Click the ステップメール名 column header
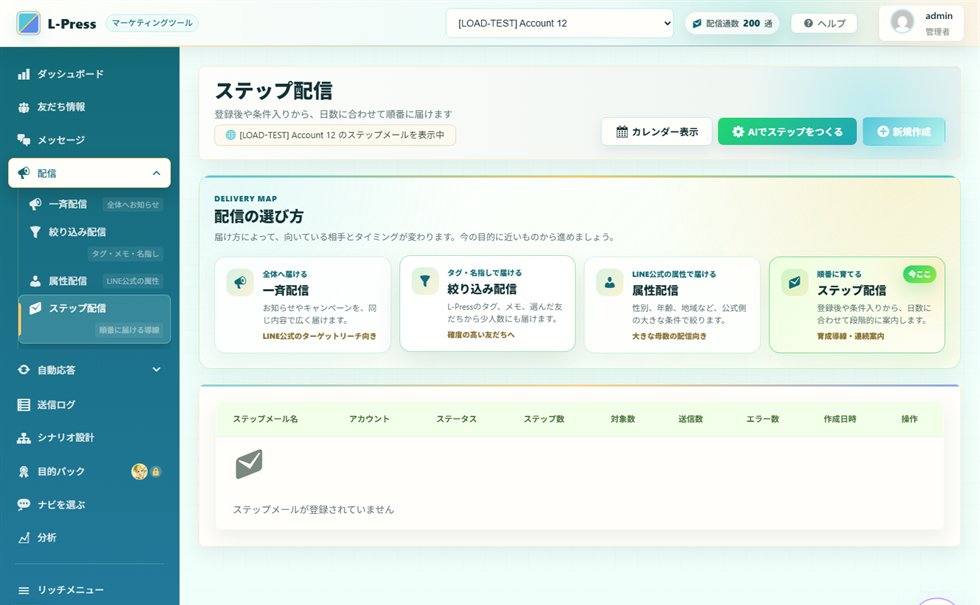This screenshot has height=605, width=980. click(265, 419)
